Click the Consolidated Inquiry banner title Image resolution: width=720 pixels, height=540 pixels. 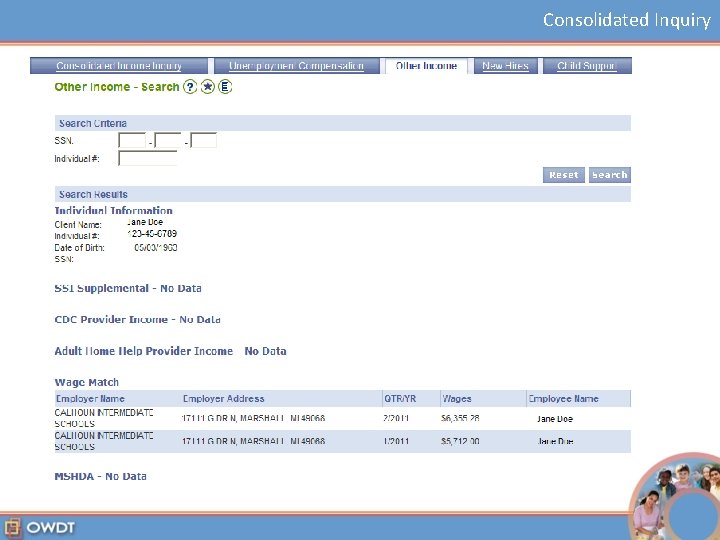[x=627, y=20]
